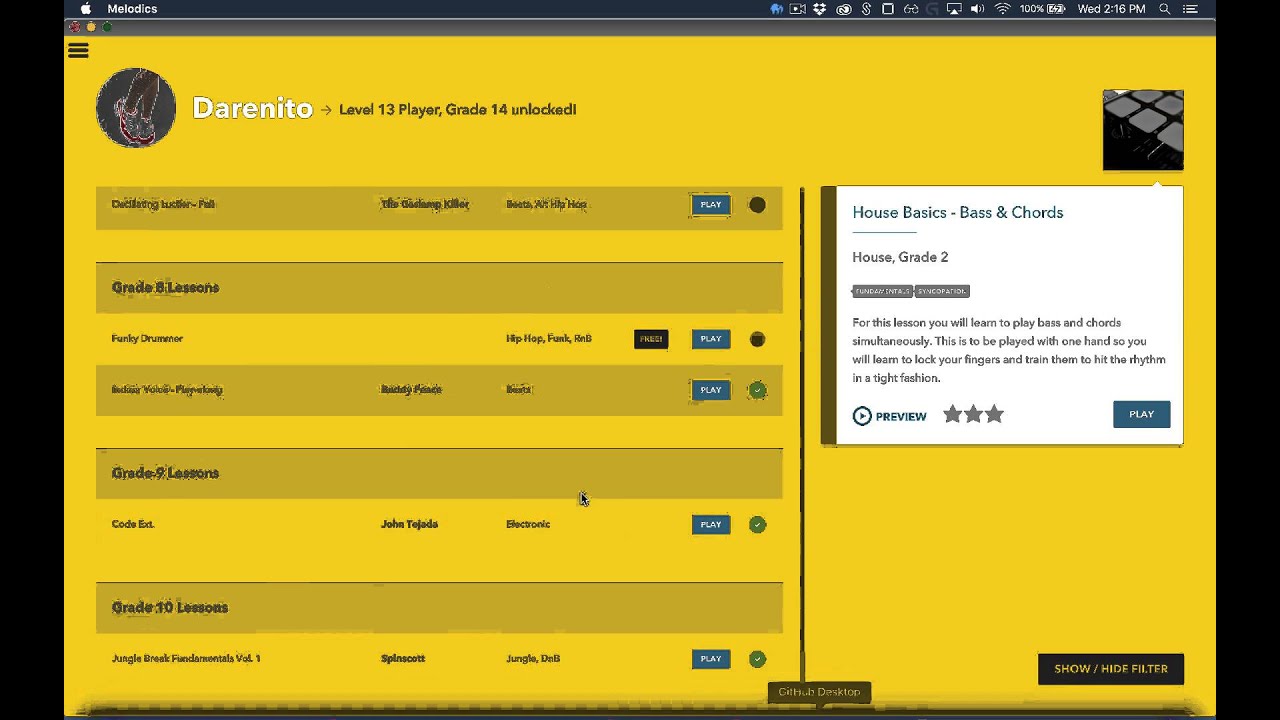Click the blue elephant menu bar icon

(x=777, y=9)
